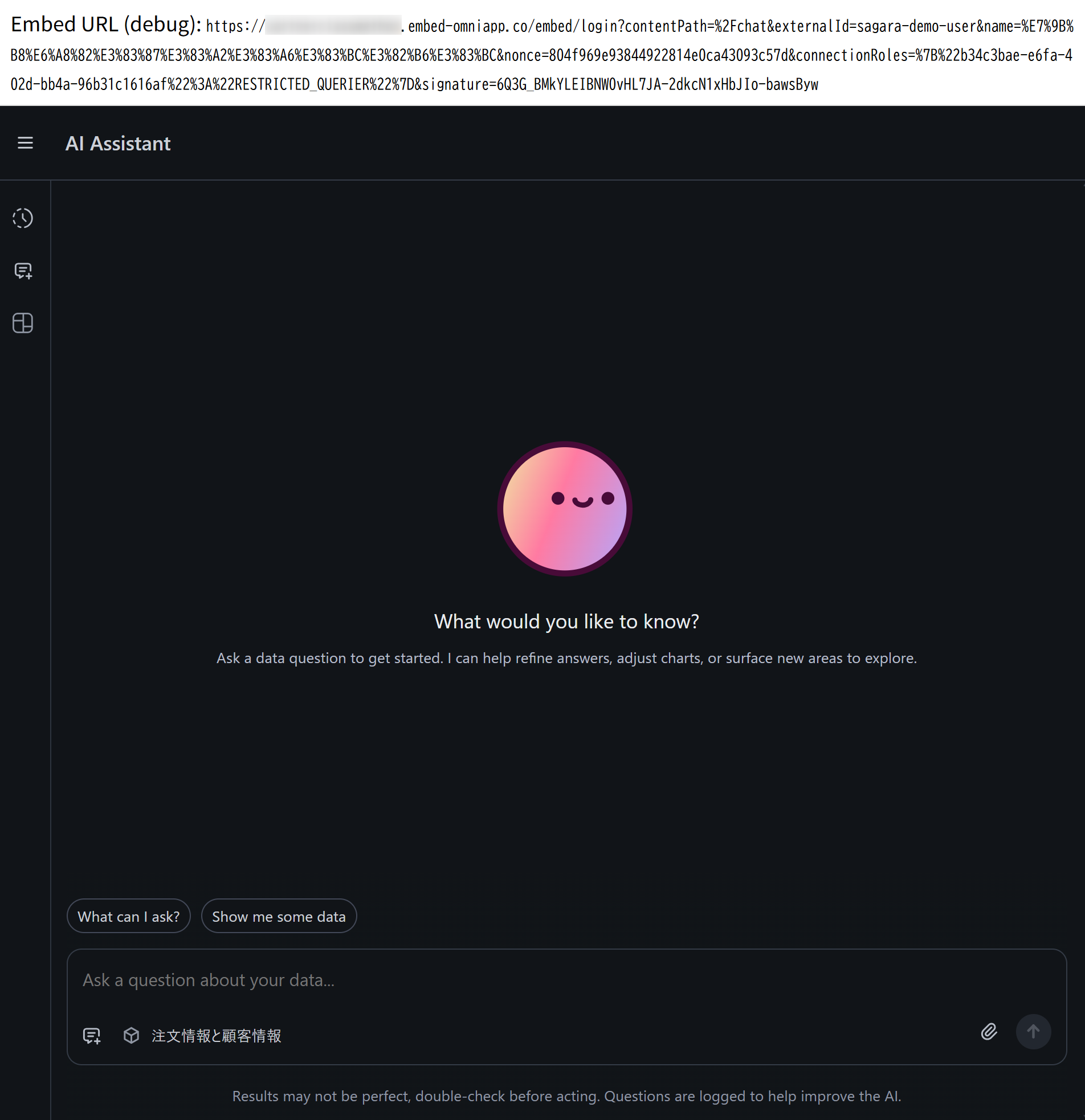The width and height of the screenshot is (1085, 1120).
Task: Open the hamburger menu beside AI Assistant
Action: [25, 143]
